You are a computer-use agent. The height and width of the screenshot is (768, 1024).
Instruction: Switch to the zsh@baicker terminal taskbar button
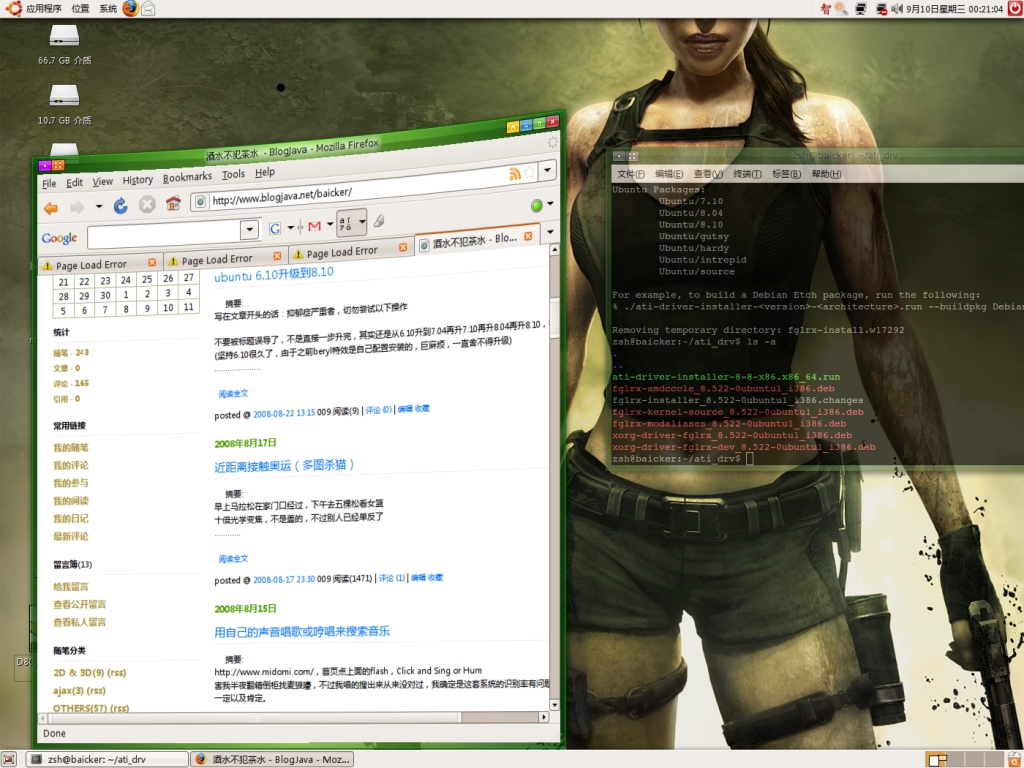[x=106, y=760]
